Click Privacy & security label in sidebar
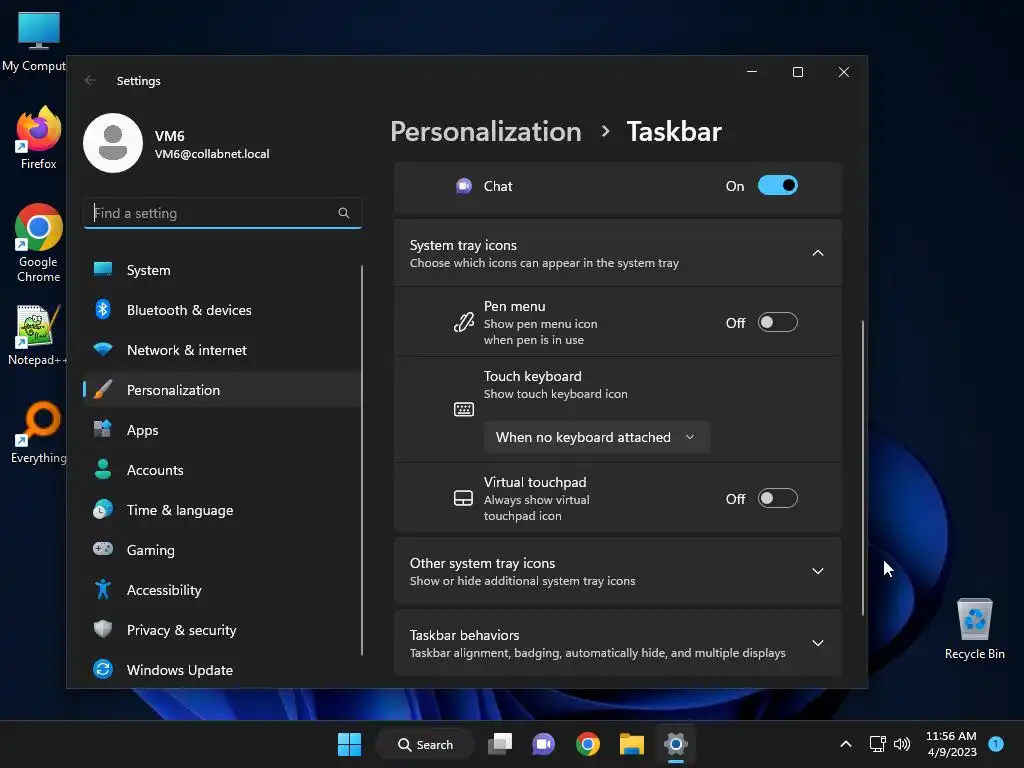The image size is (1024, 768). tap(182, 630)
